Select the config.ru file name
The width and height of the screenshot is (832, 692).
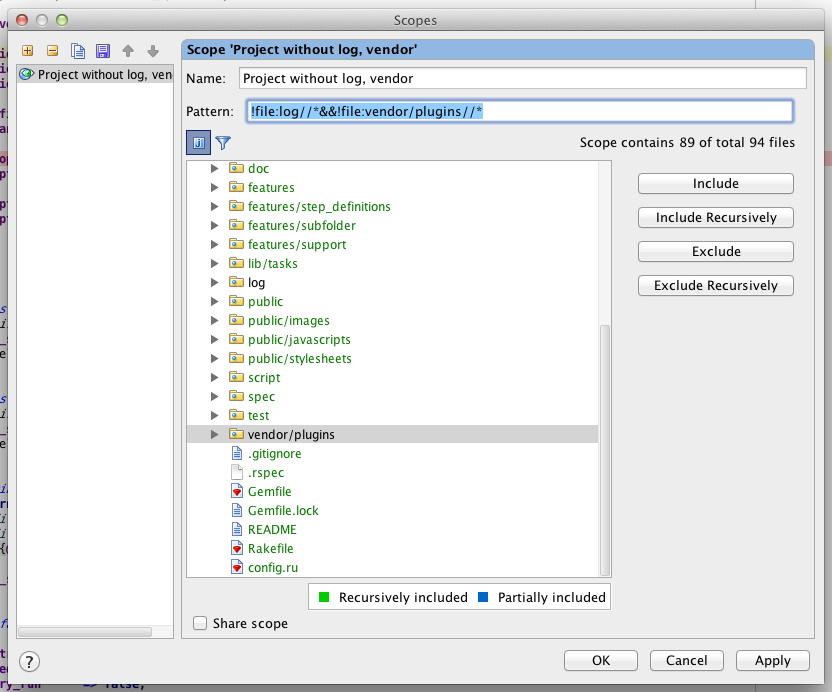pos(273,568)
